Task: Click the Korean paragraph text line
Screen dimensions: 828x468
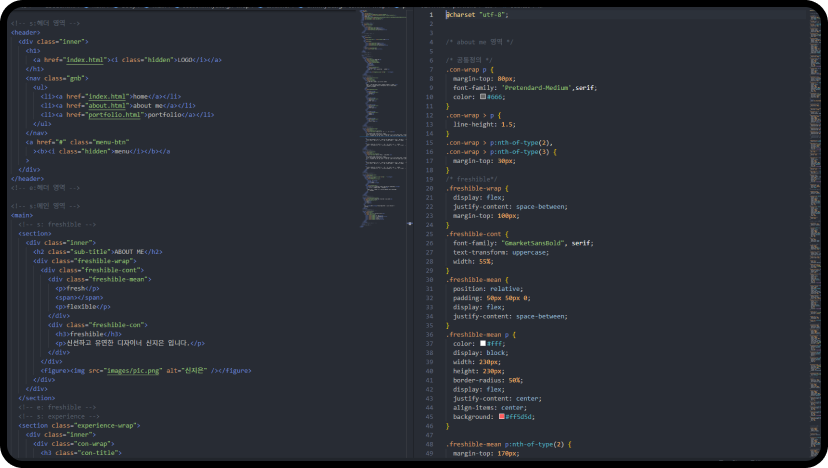Action: tap(130, 343)
